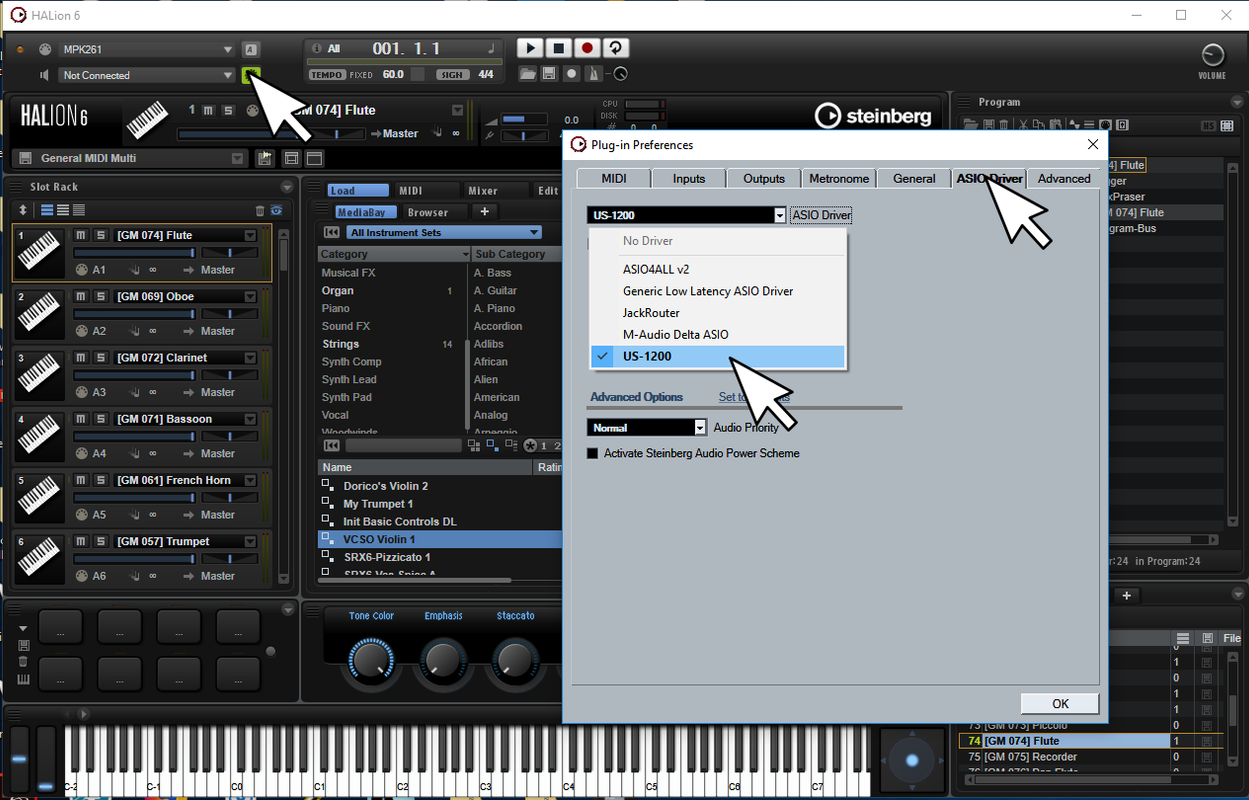Image resolution: width=1249 pixels, height=800 pixels.
Task: Open the MPK261 MIDI input dropdown
Action: [x=147, y=49]
